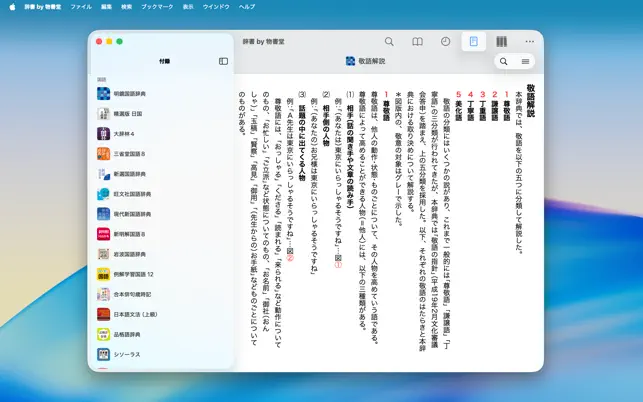
Task: Select 現代新国語辞典 in the sidebar
Action: click(161, 214)
